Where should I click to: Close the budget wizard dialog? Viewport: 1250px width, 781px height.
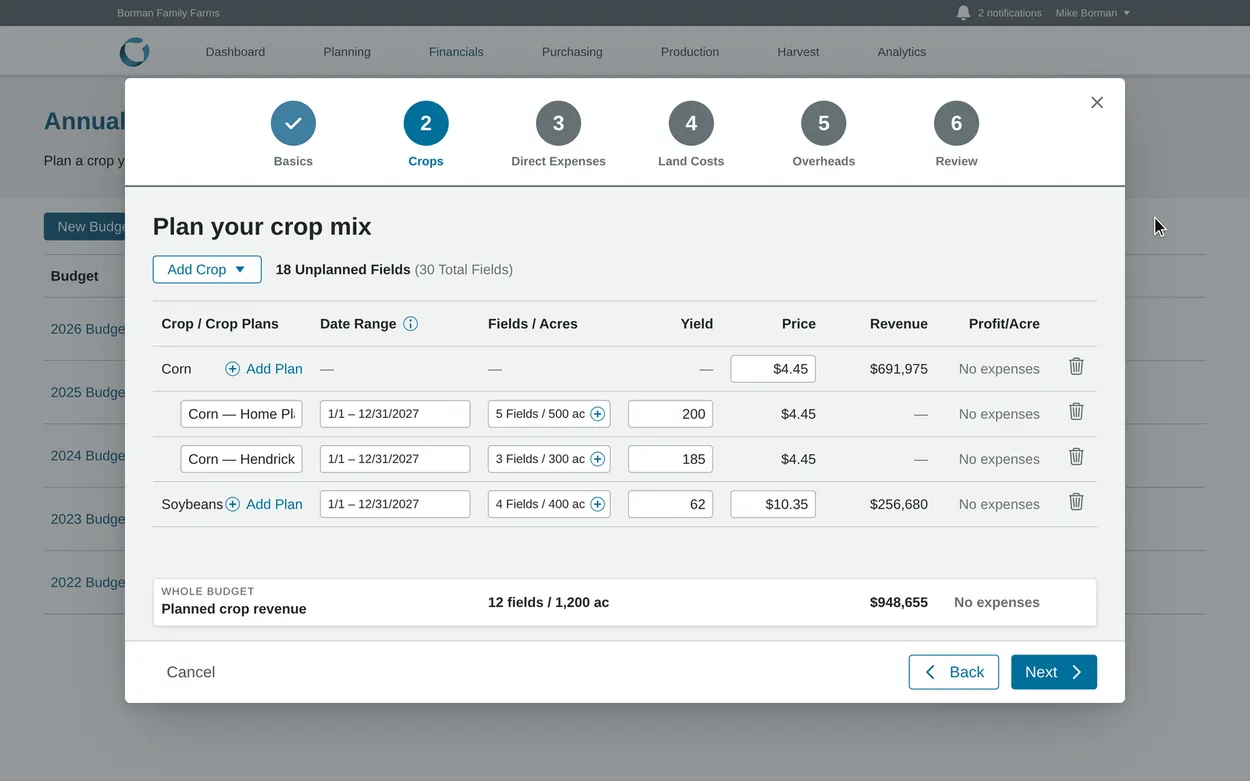click(x=1097, y=102)
